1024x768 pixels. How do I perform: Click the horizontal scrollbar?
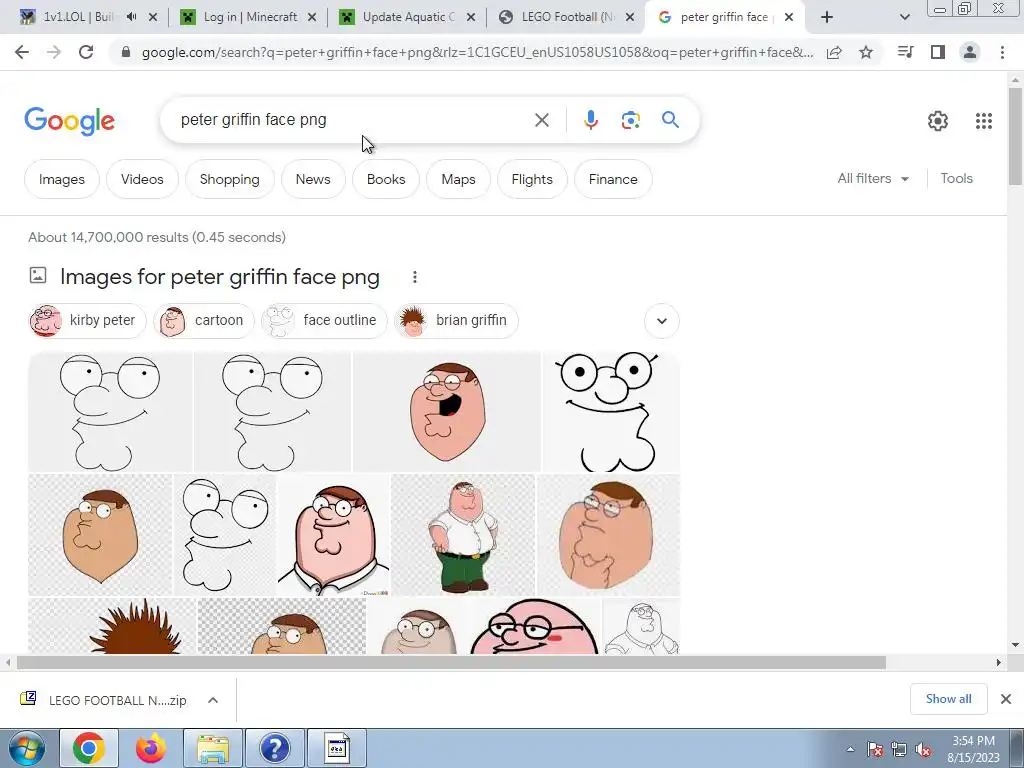pyautogui.click(x=451, y=663)
